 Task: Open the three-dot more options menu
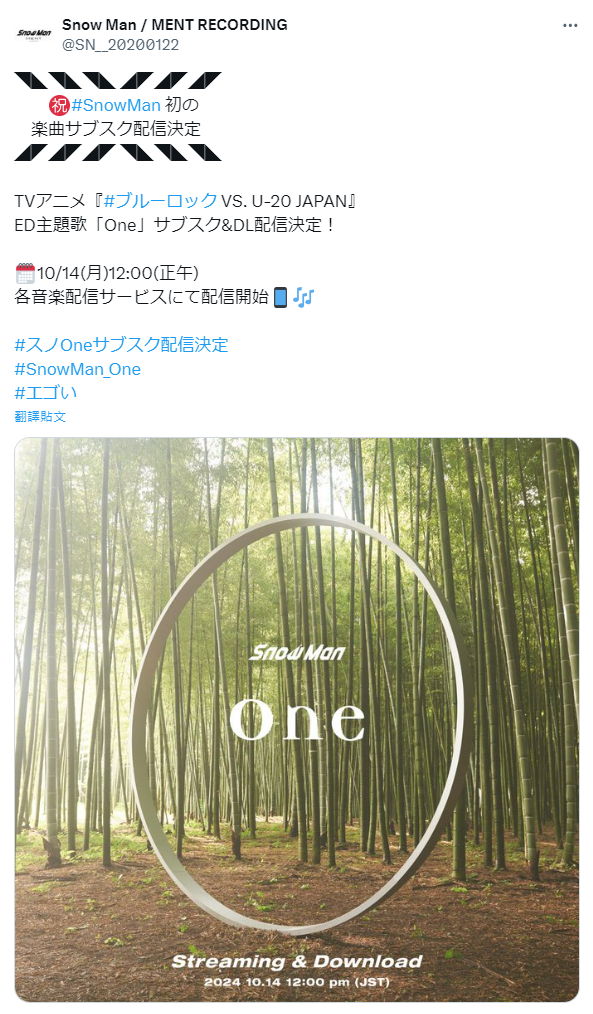[x=570, y=26]
